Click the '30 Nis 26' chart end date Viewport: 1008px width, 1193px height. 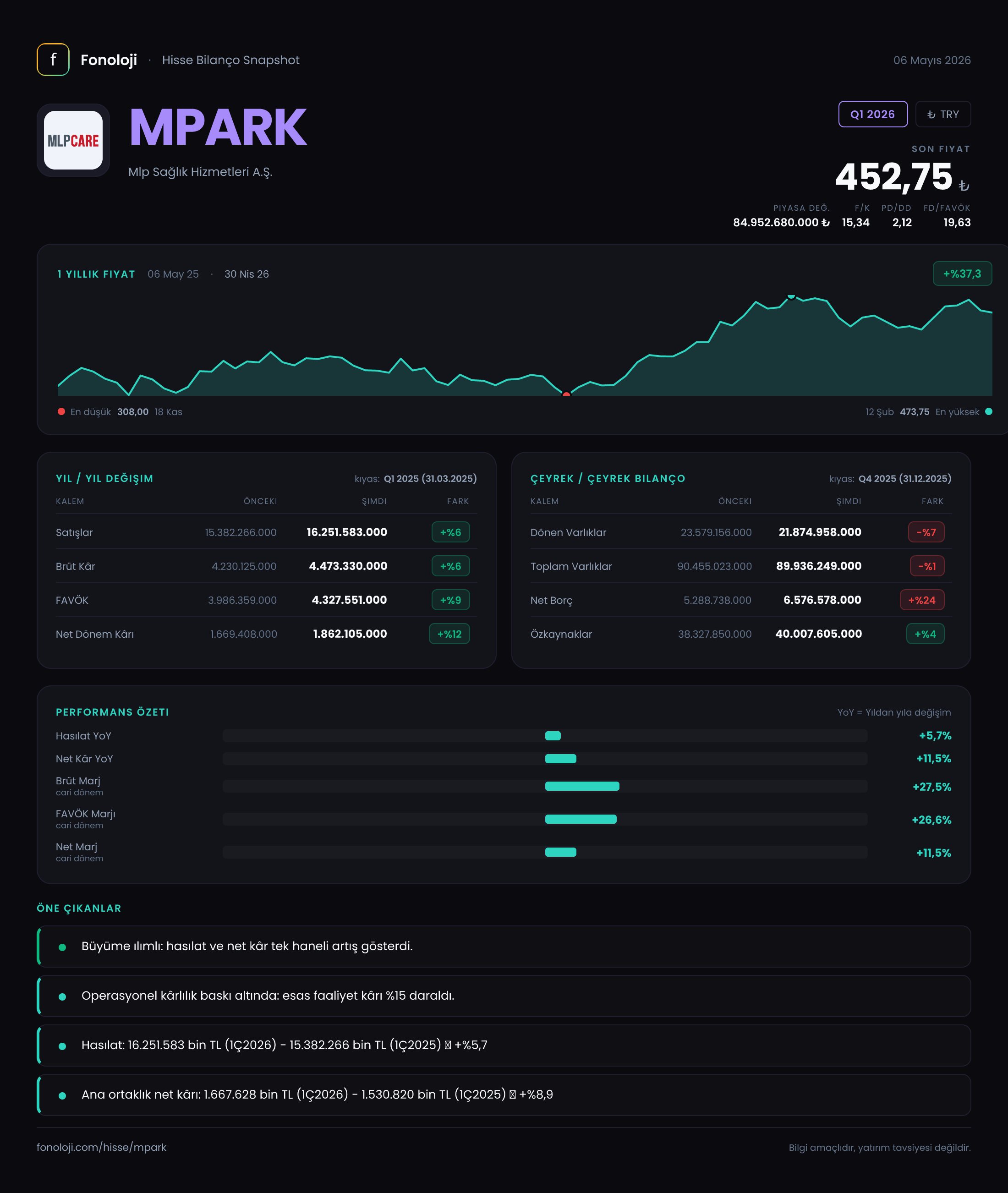point(247,274)
